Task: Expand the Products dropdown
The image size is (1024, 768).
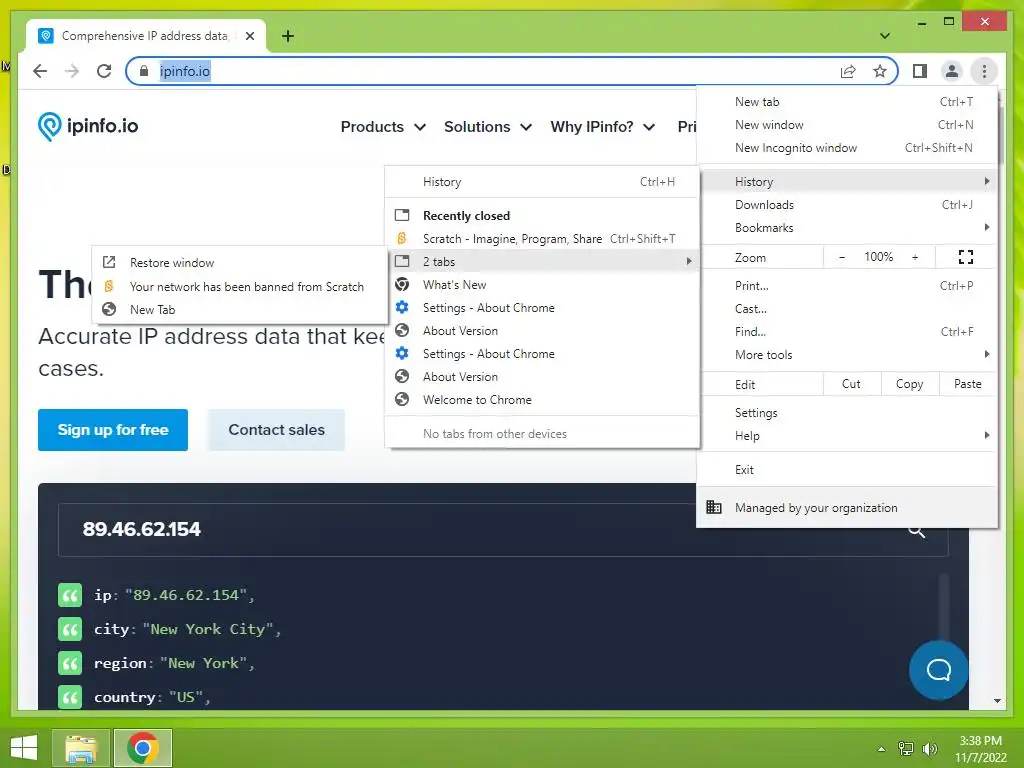Action: (383, 127)
